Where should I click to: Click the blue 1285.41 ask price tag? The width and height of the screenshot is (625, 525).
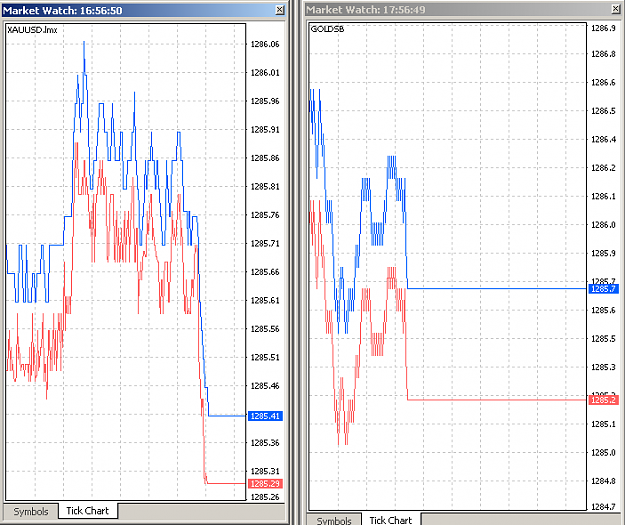pos(265,416)
